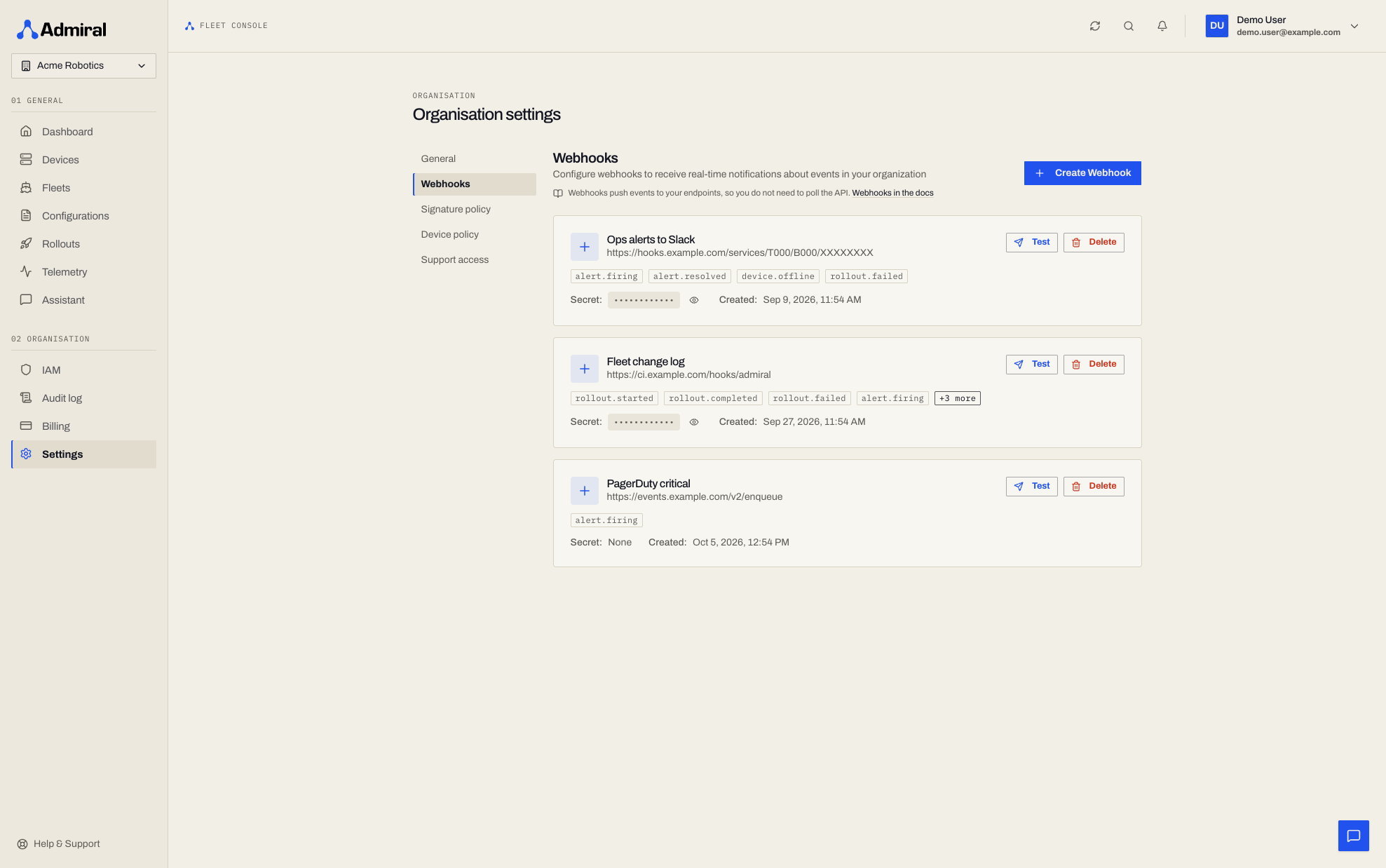Screen dimensions: 1386x868
Task: View the Audit log
Action: [x=83, y=398]
